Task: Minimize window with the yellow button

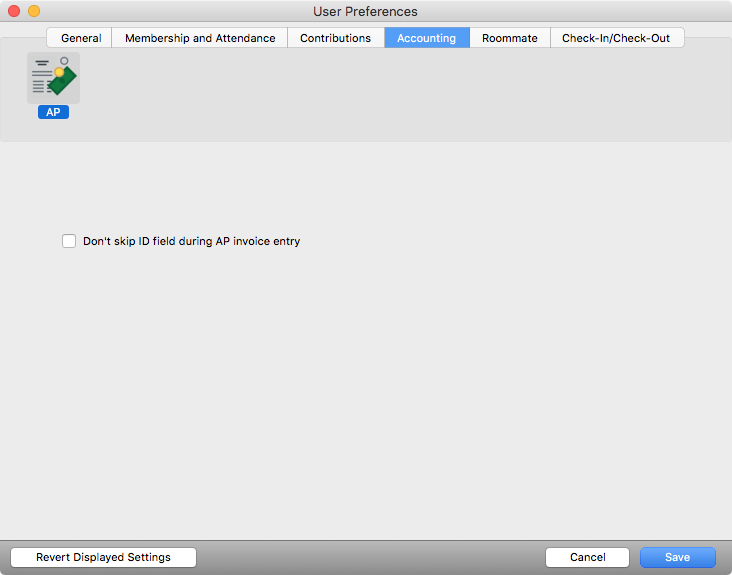Action: [34, 11]
